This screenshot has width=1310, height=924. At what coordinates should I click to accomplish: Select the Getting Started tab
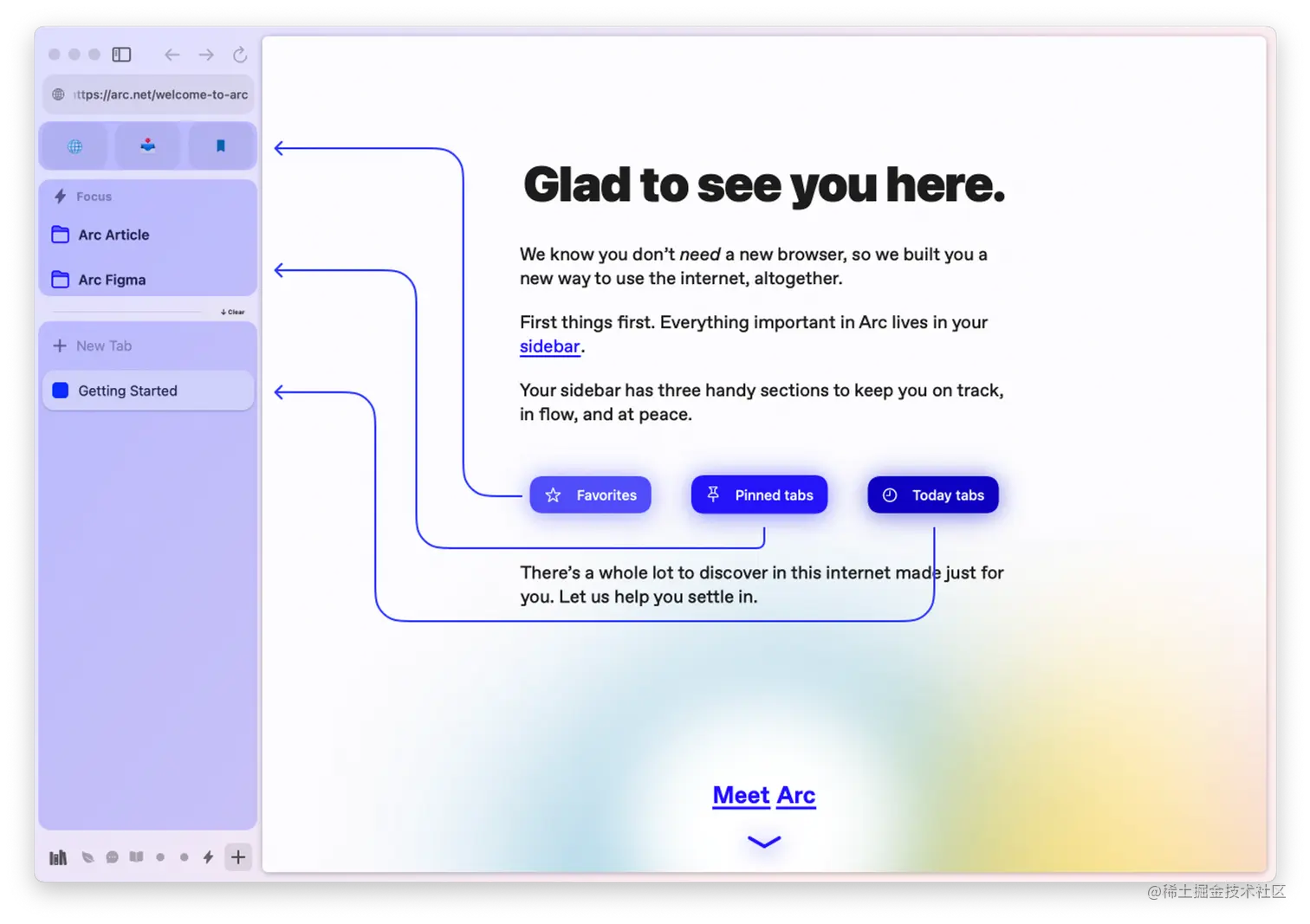point(148,391)
